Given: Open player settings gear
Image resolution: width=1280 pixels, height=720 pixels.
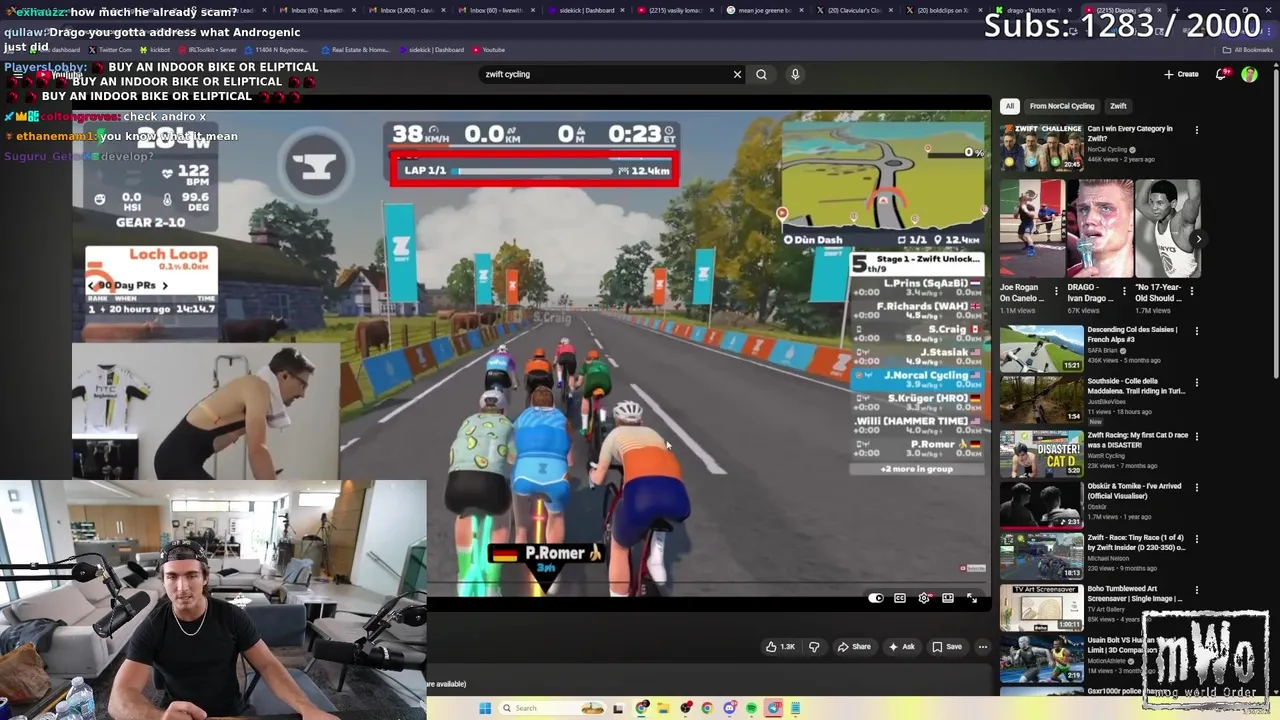Looking at the screenshot, I should tap(924, 598).
